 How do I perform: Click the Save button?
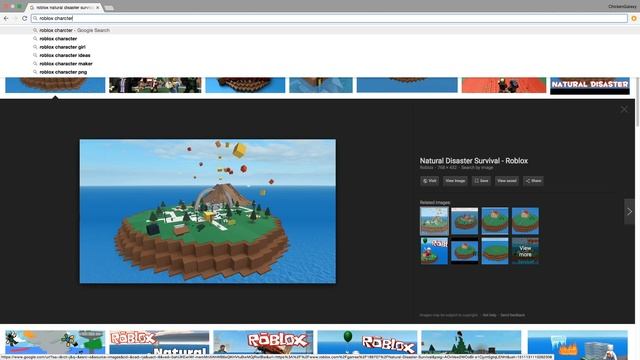481,181
